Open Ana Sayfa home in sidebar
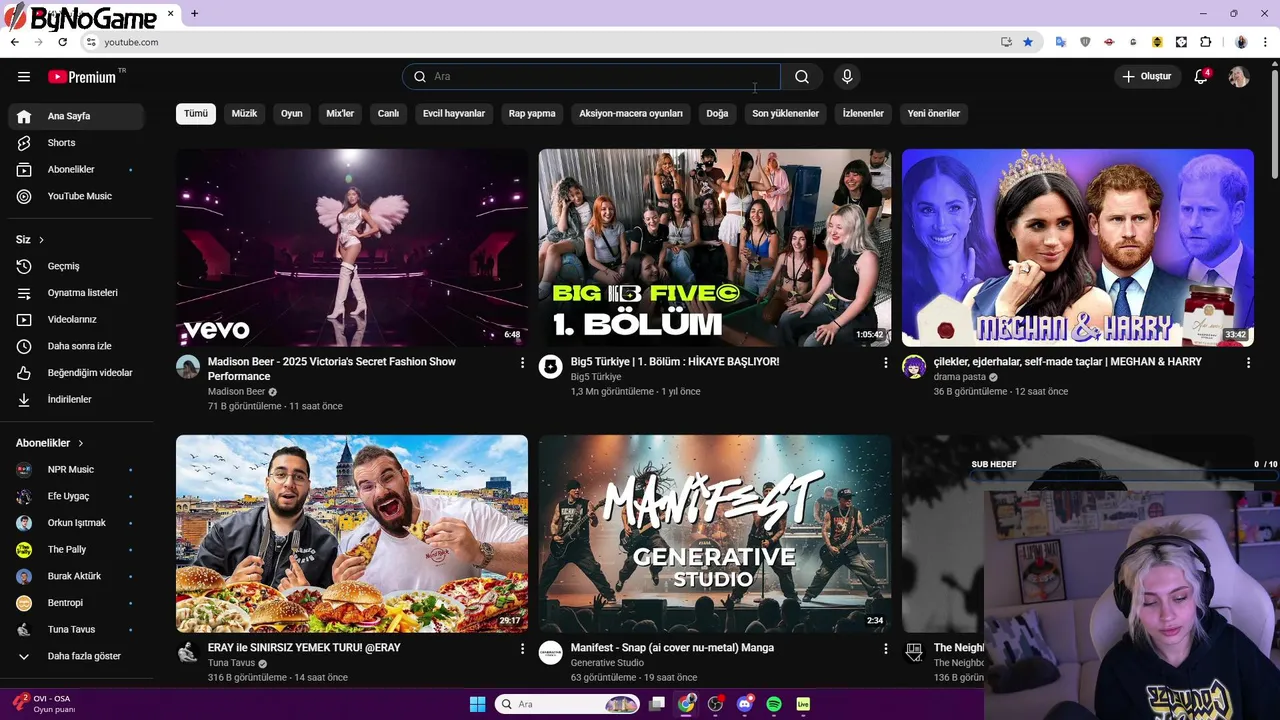The width and height of the screenshot is (1280, 720). (76, 116)
